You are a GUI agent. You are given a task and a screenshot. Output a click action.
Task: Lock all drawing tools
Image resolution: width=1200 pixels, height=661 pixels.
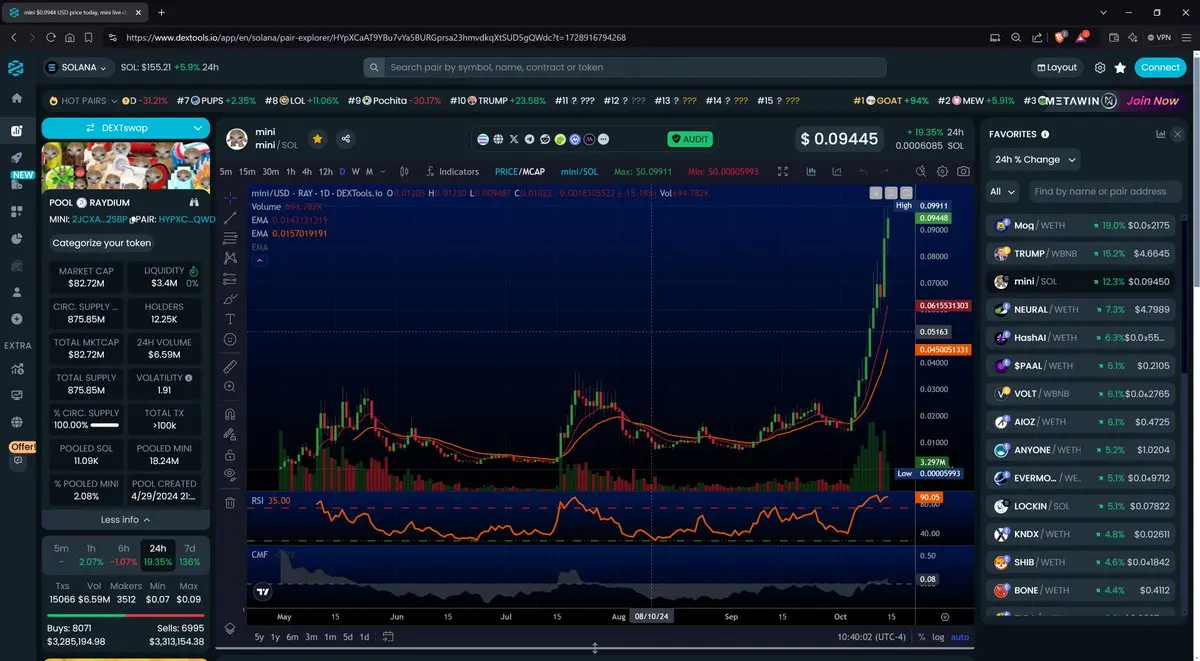click(x=230, y=454)
